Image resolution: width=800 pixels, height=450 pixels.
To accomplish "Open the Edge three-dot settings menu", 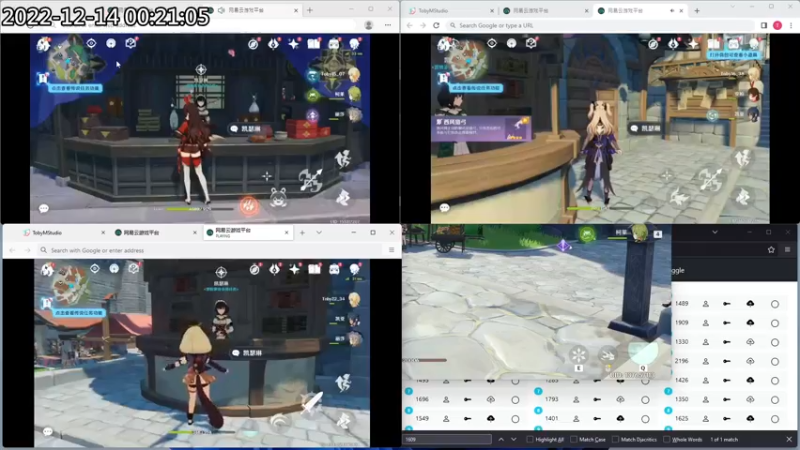I will pos(388,25).
